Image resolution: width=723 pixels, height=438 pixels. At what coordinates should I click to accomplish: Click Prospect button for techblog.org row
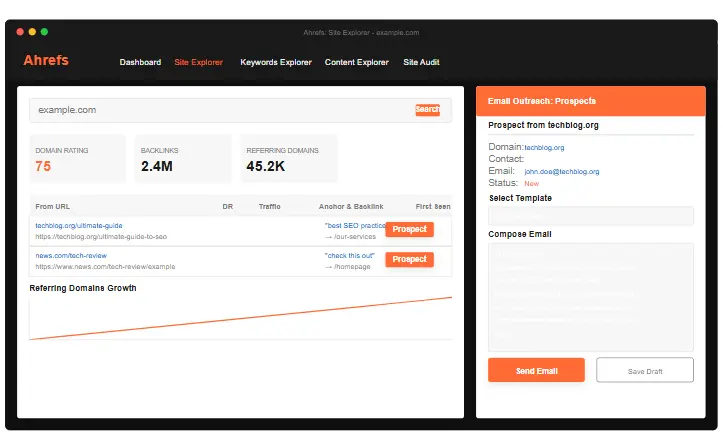point(409,229)
